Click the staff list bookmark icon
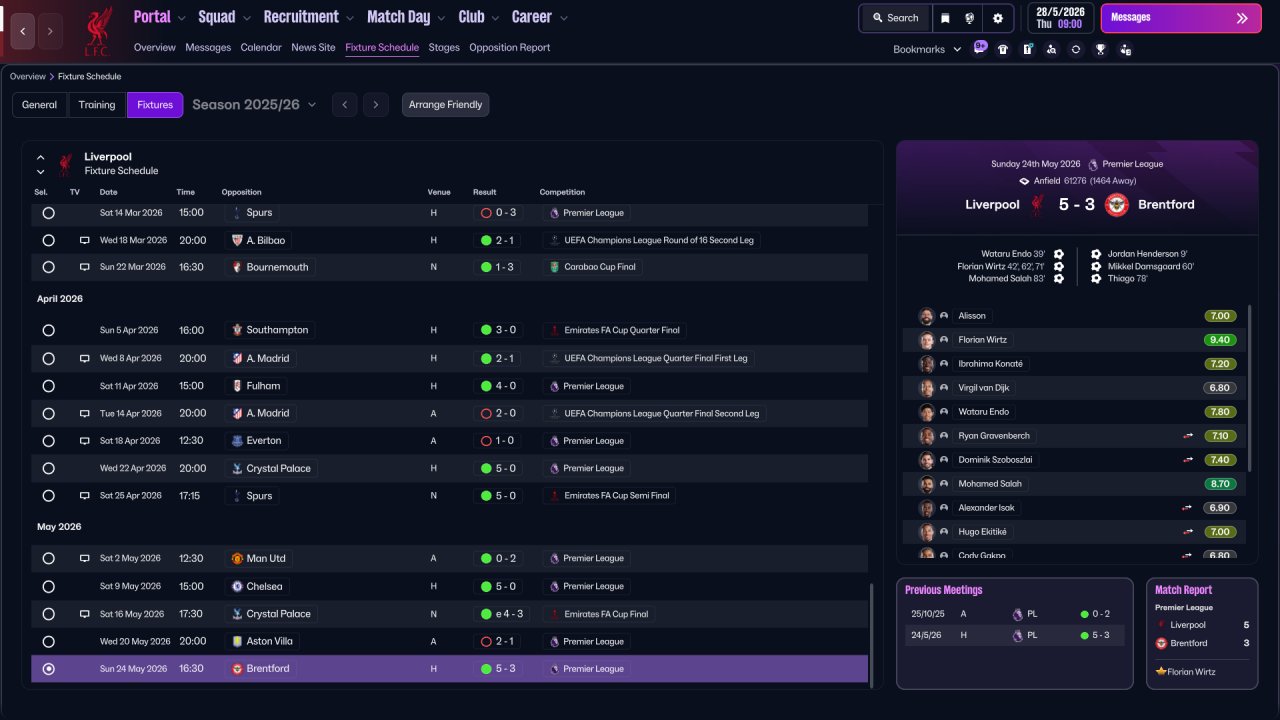The width and height of the screenshot is (1280, 720). (1125, 49)
